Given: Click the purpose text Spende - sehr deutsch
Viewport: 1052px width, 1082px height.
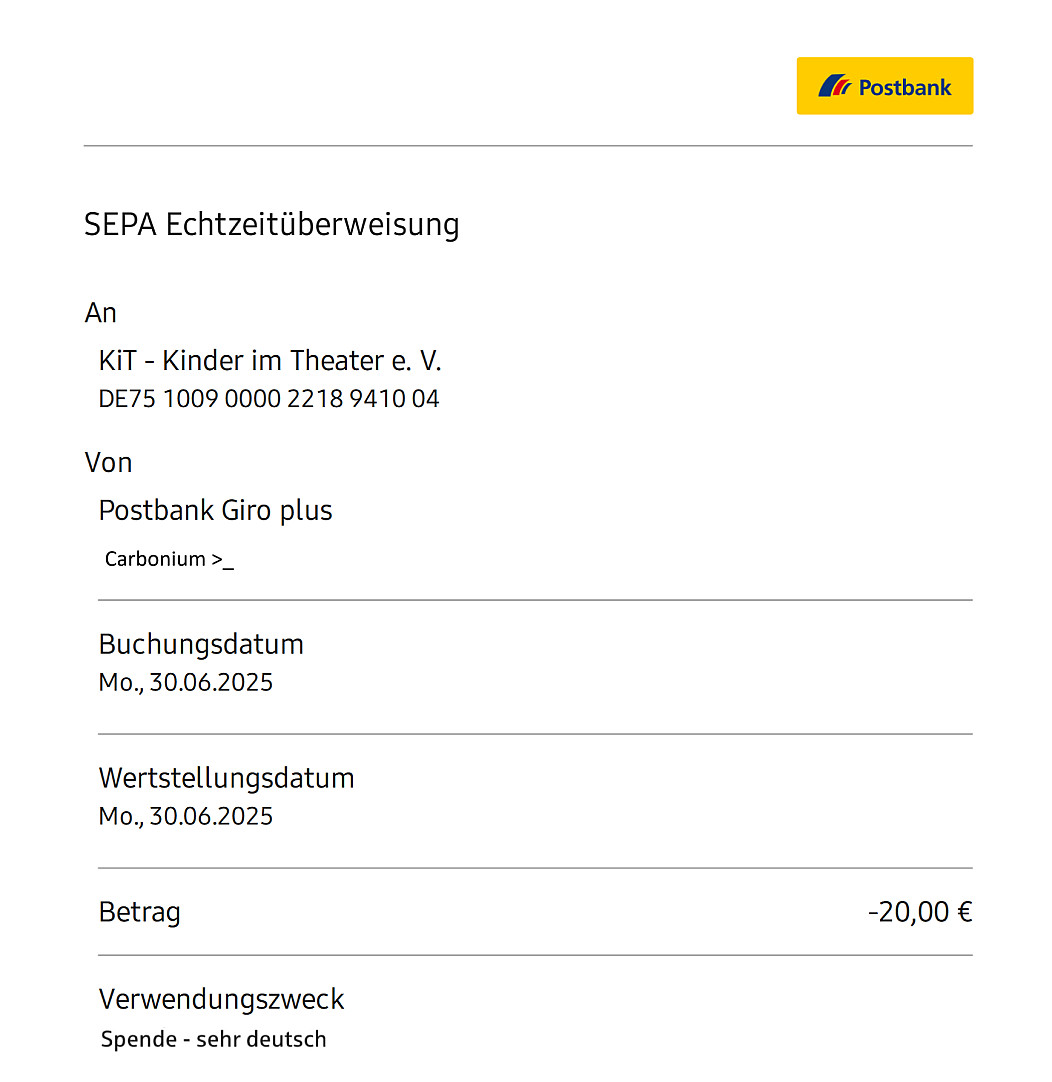Looking at the screenshot, I should point(213,1039).
